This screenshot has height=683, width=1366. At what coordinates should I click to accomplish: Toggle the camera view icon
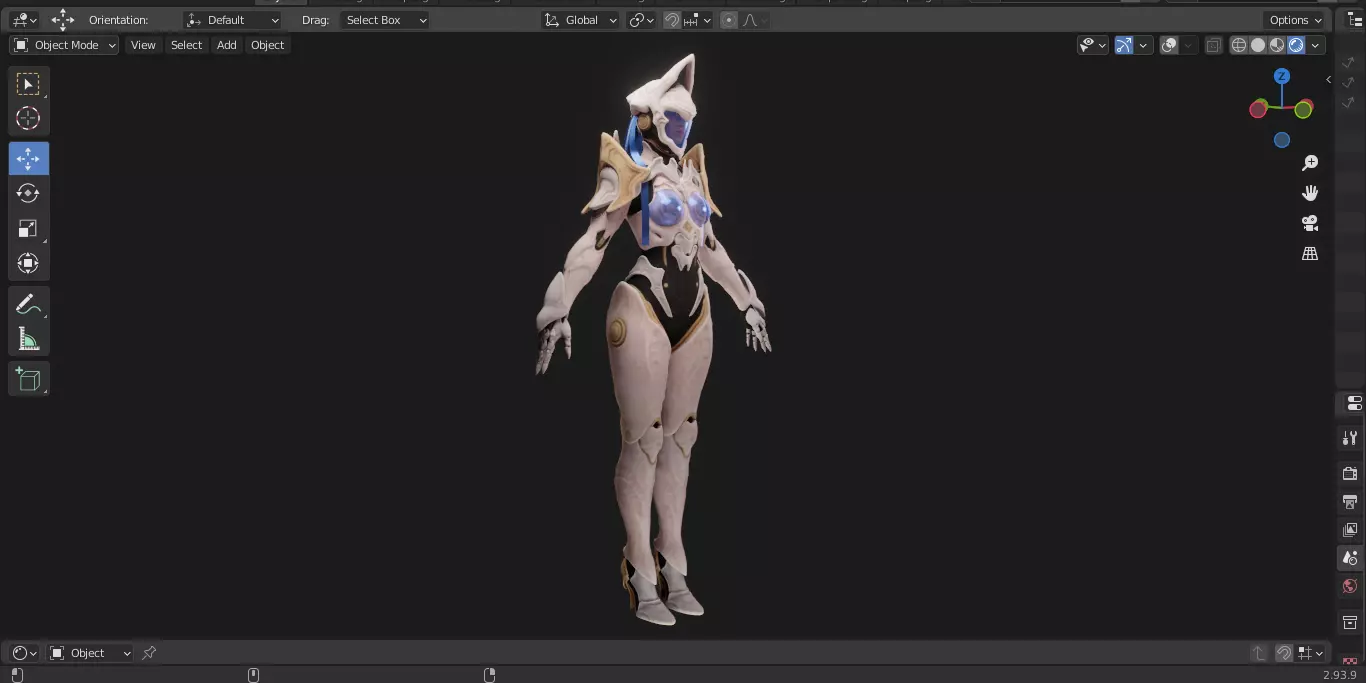click(x=1310, y=223)
